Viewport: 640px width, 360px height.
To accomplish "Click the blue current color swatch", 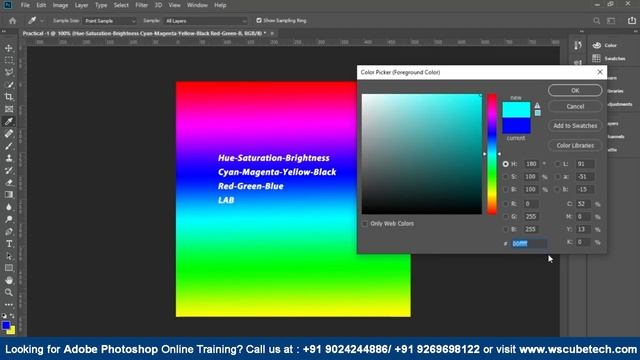I will pos(516,126).
